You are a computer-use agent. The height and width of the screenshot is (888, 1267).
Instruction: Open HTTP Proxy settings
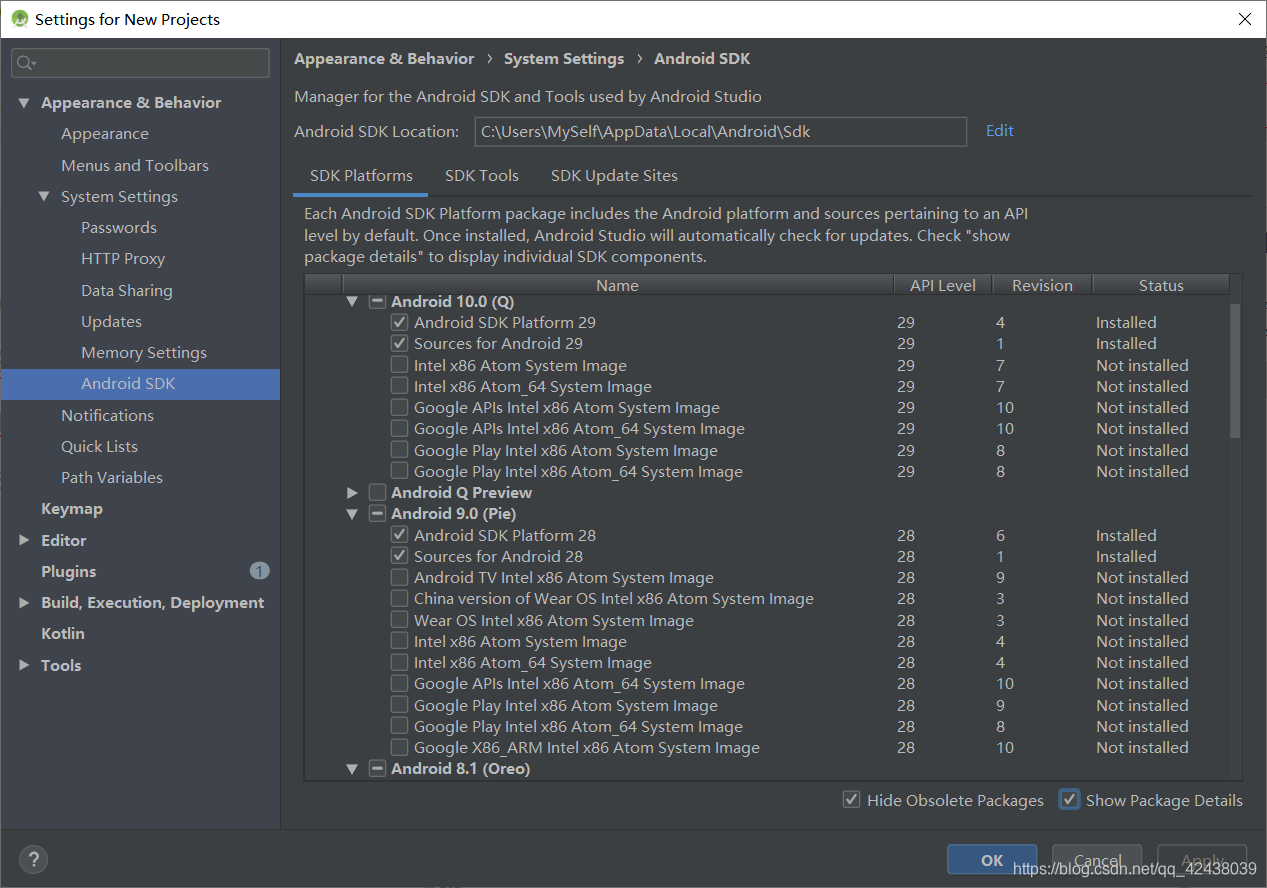pos(123,258)
